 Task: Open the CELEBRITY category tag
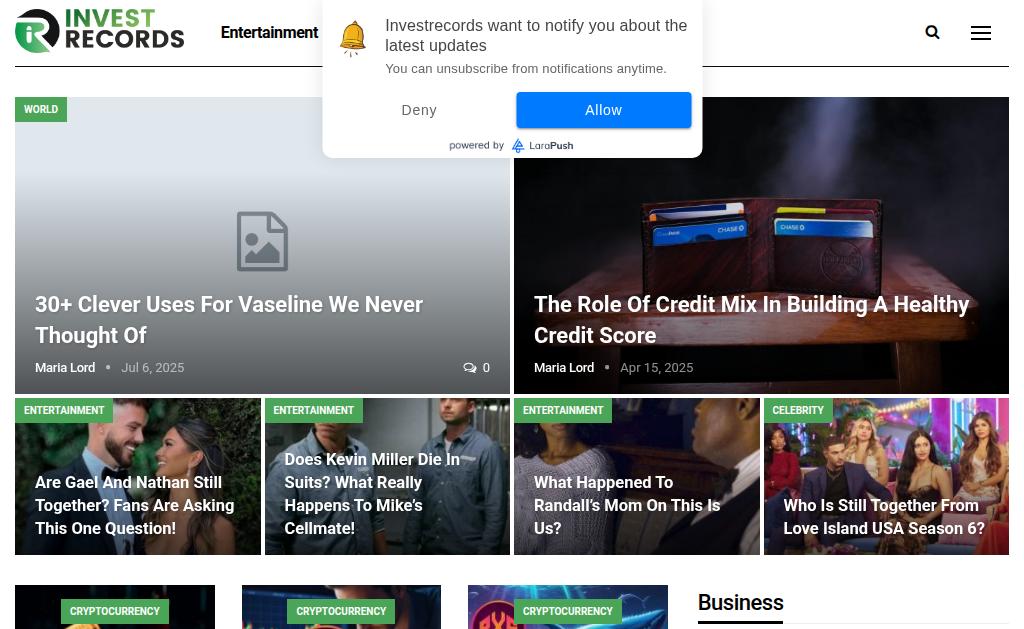tap(797, 410)
